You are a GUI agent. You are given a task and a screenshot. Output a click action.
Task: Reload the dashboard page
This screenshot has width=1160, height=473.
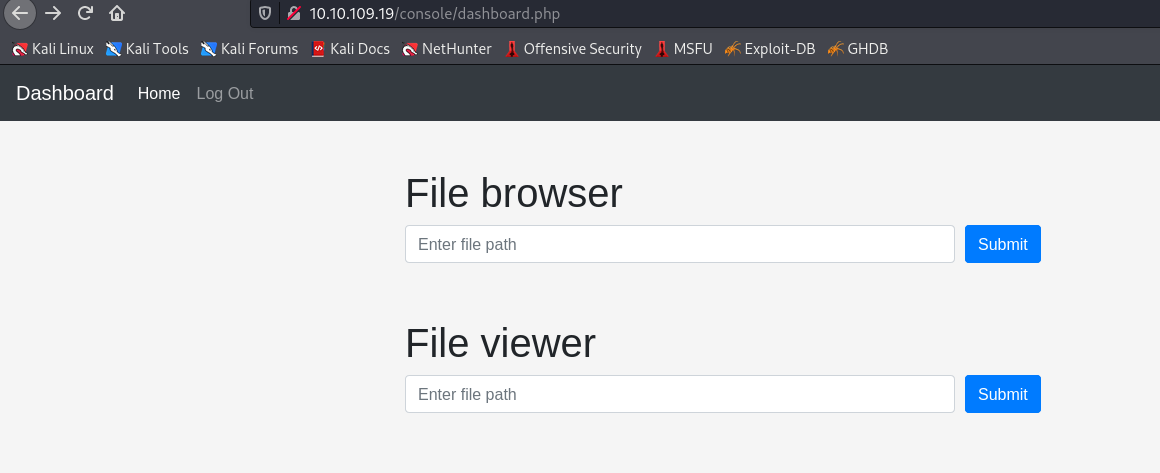coord(85,13)
